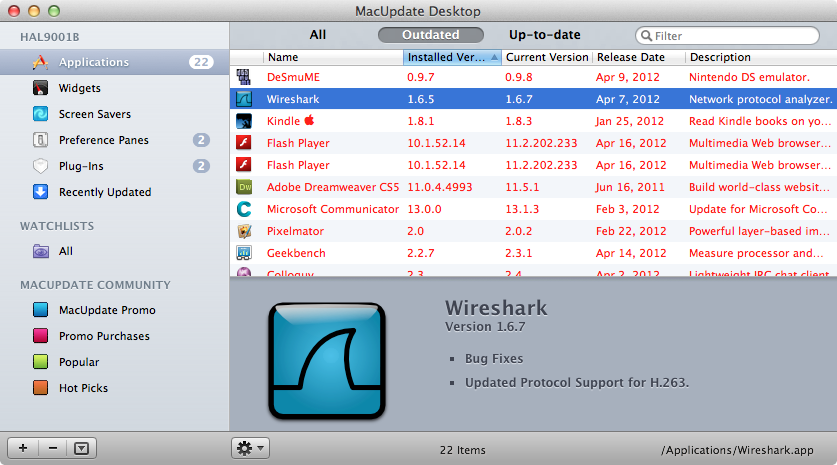This screenshot has width=837, height=465.
Task: Click the /Applications/Wireshark.app path text
Action: pyautogui.click(x=737, y=450)
